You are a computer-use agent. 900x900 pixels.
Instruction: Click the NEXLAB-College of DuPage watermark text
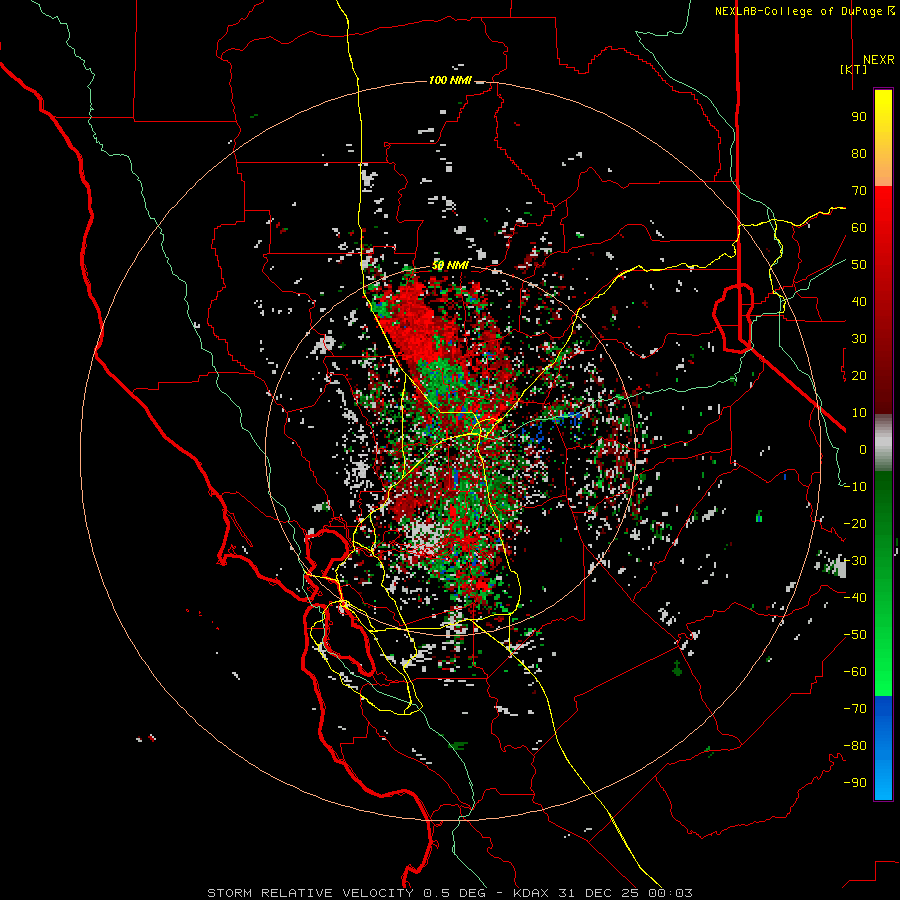804,11
